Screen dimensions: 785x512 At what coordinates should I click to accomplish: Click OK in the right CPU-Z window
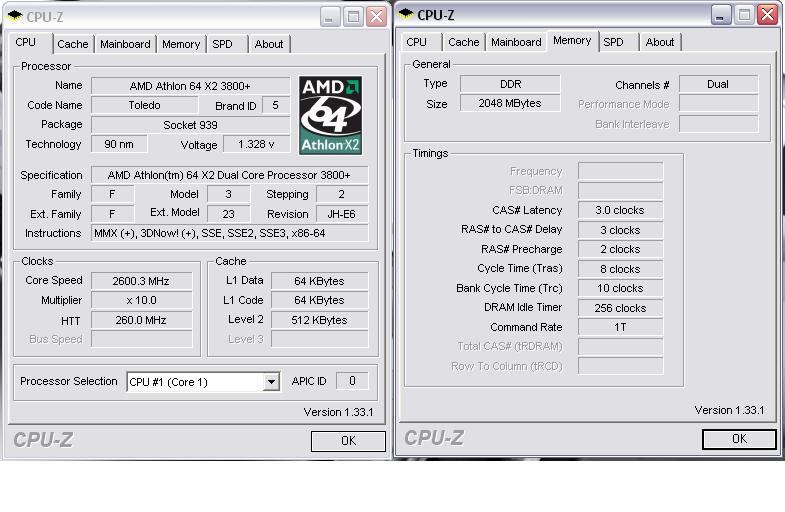[739, 439]
